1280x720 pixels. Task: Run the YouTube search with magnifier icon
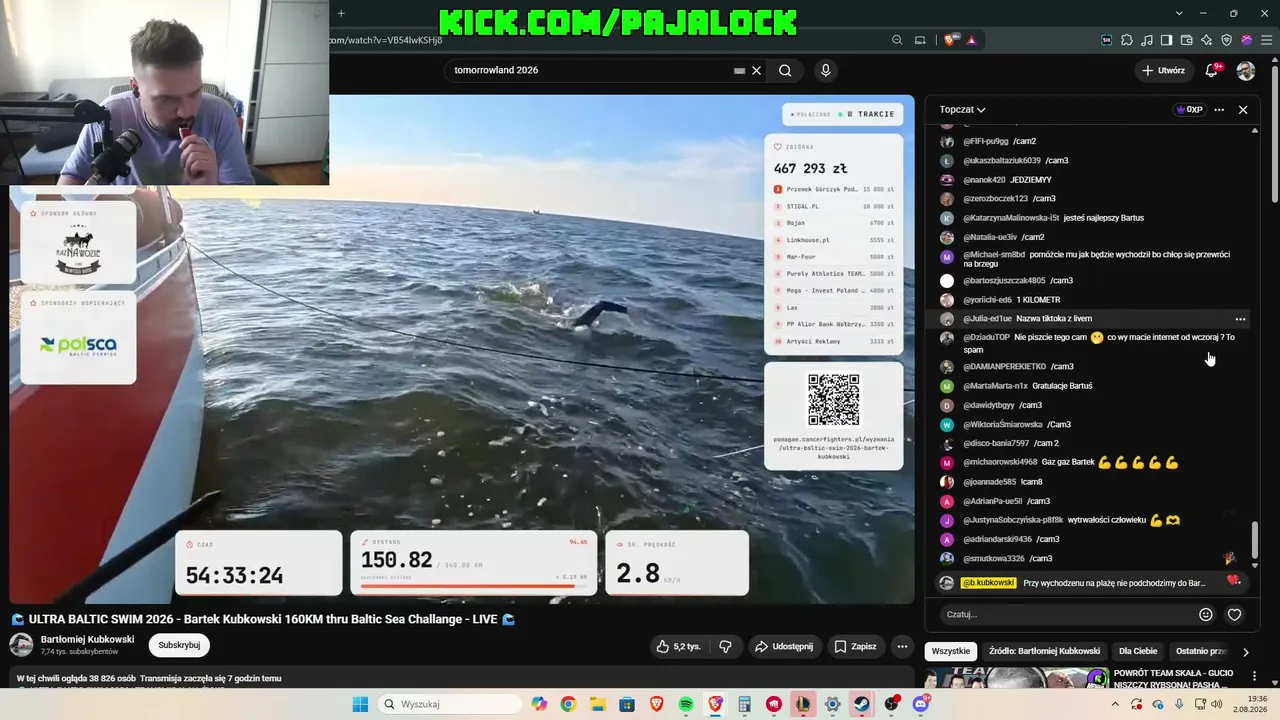click(785, 70)
